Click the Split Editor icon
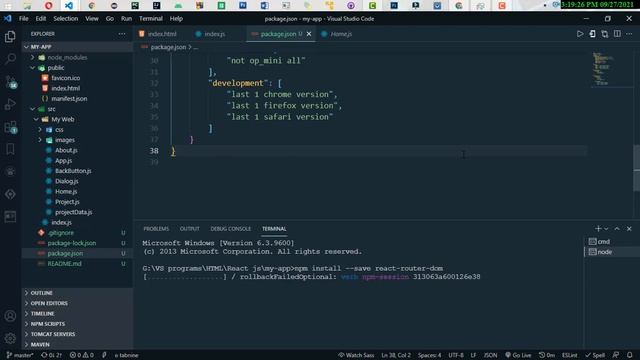Image resolution: width=640 pixels, height=360 pixels. tap(617, 34)
